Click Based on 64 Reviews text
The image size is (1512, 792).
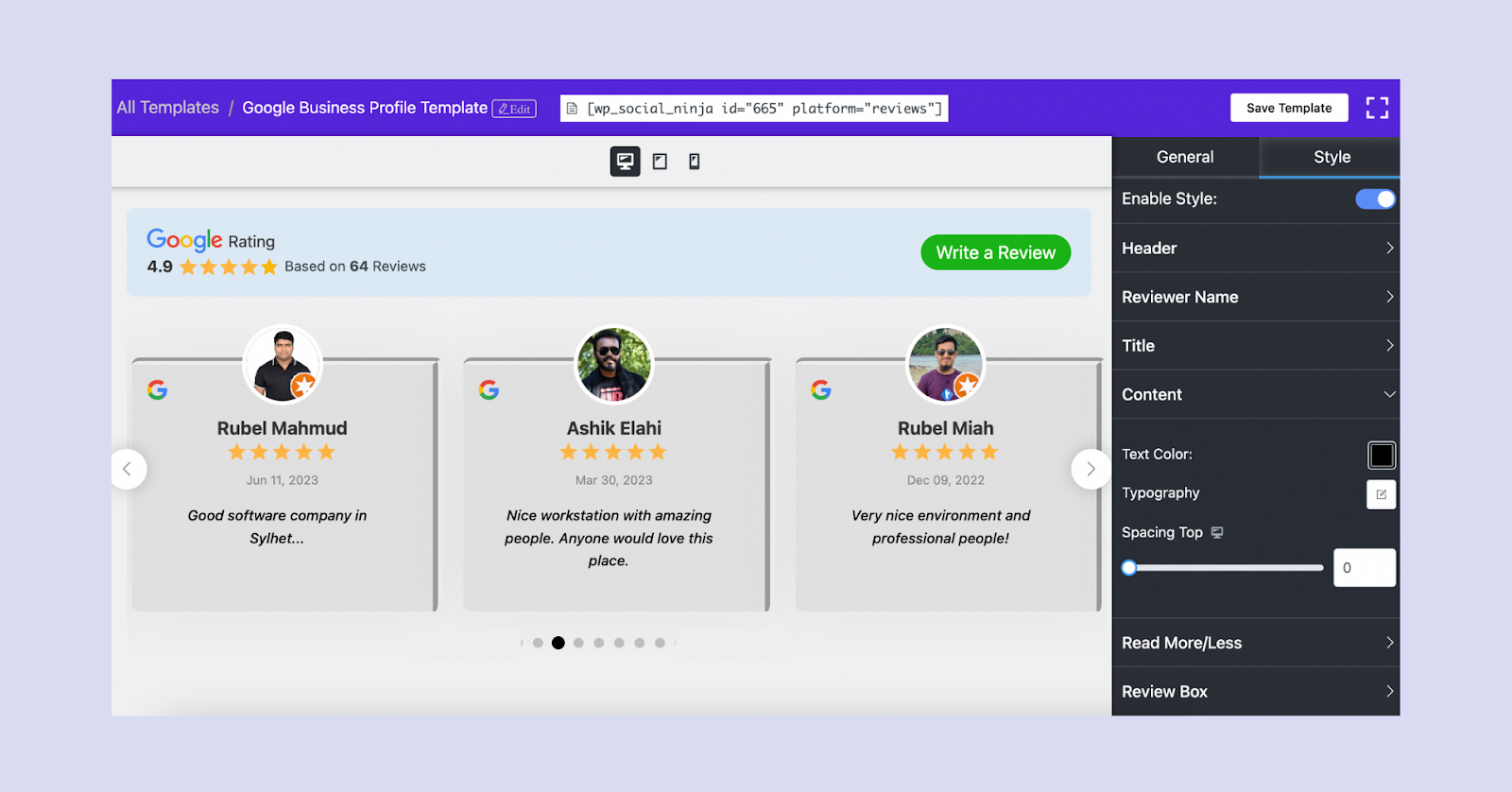(355, 267)
